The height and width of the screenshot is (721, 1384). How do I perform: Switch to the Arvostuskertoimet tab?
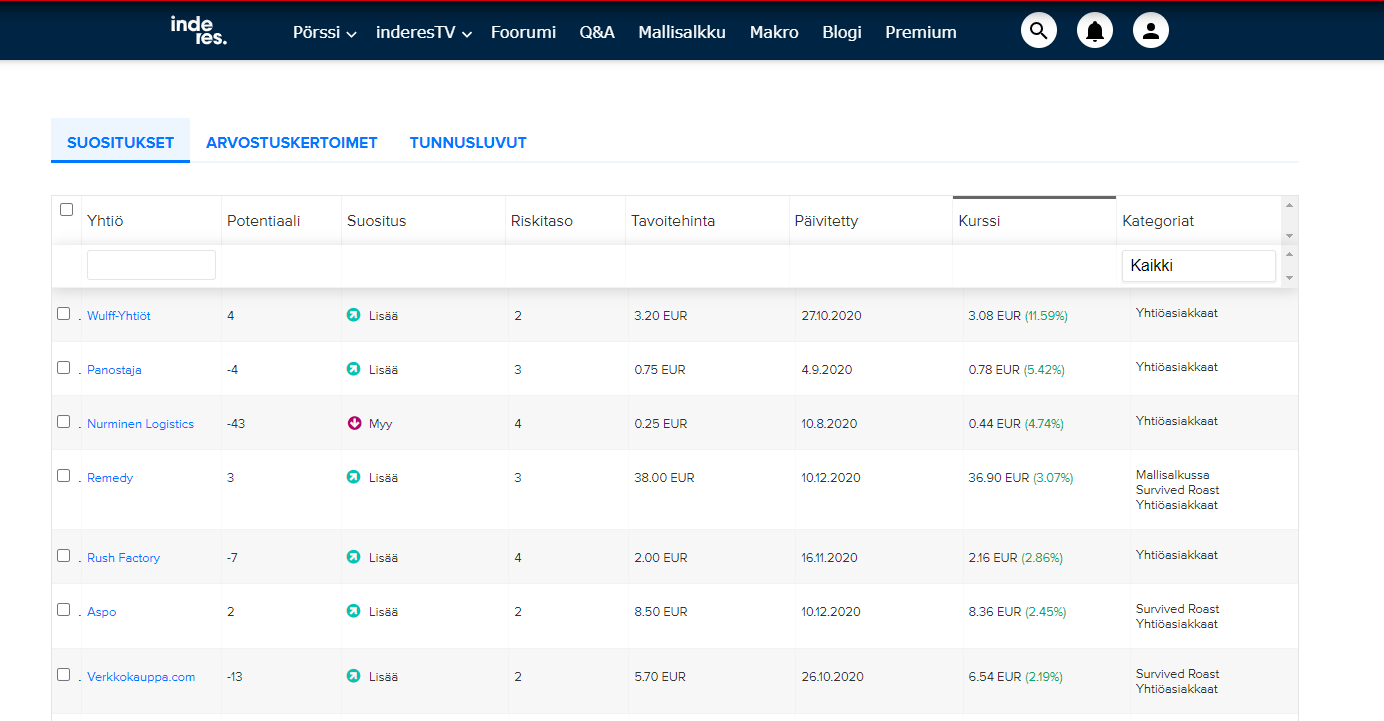pyautogui.click(x=291, y=142)
